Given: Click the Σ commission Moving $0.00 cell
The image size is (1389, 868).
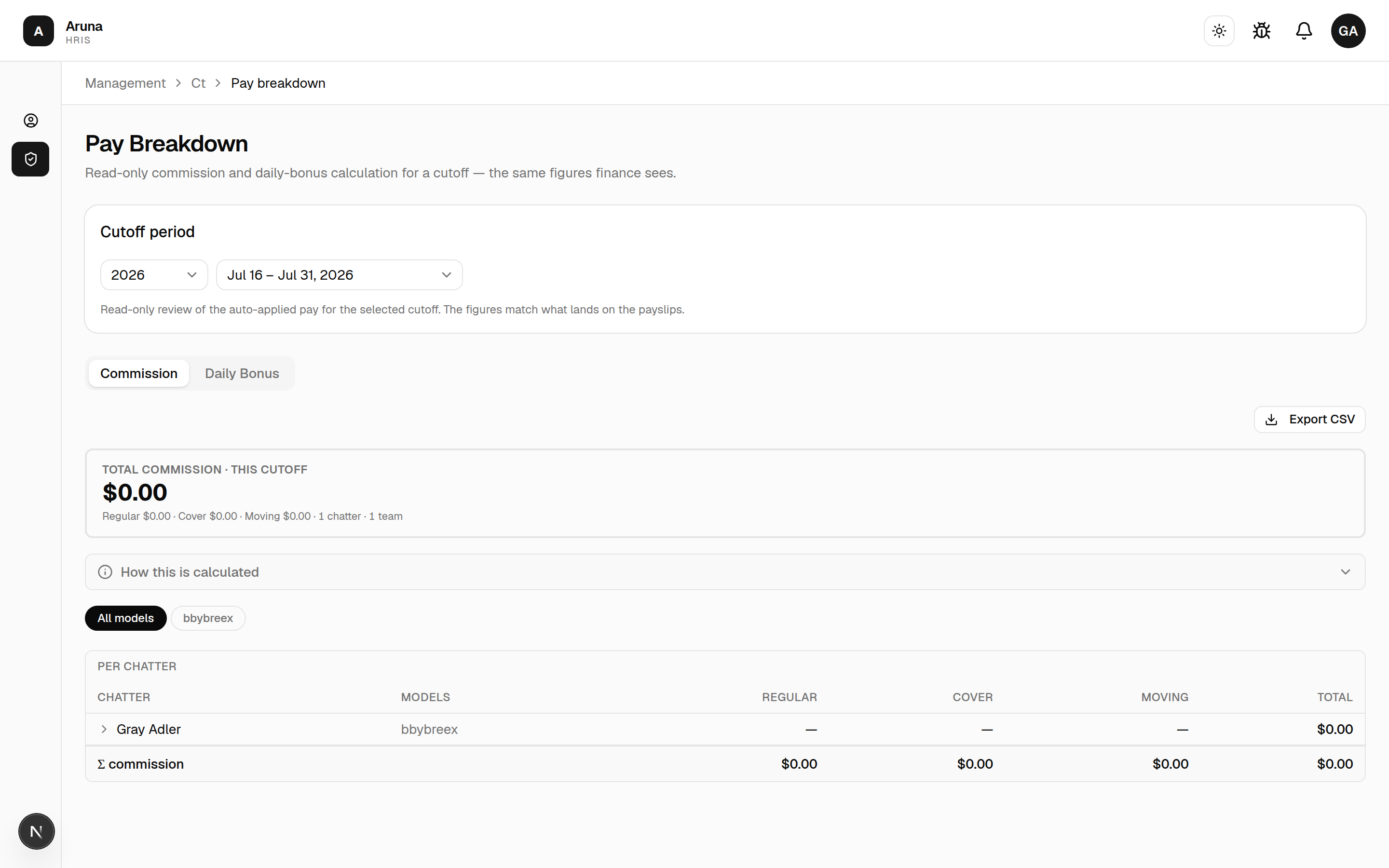Looking at the screenshot, I should [x=1171, y=764].
